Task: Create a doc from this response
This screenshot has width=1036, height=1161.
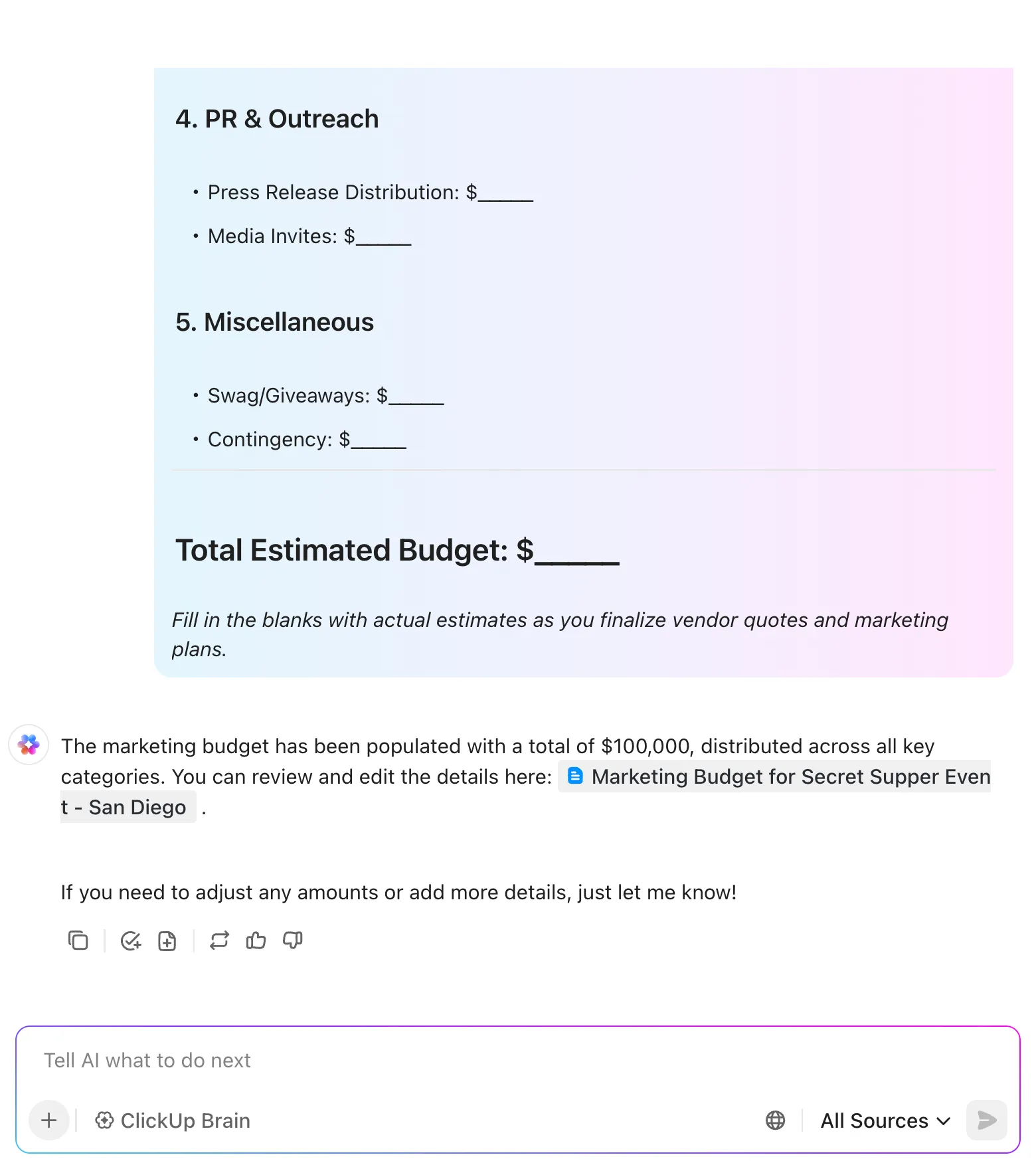Action: pos(167,940)
